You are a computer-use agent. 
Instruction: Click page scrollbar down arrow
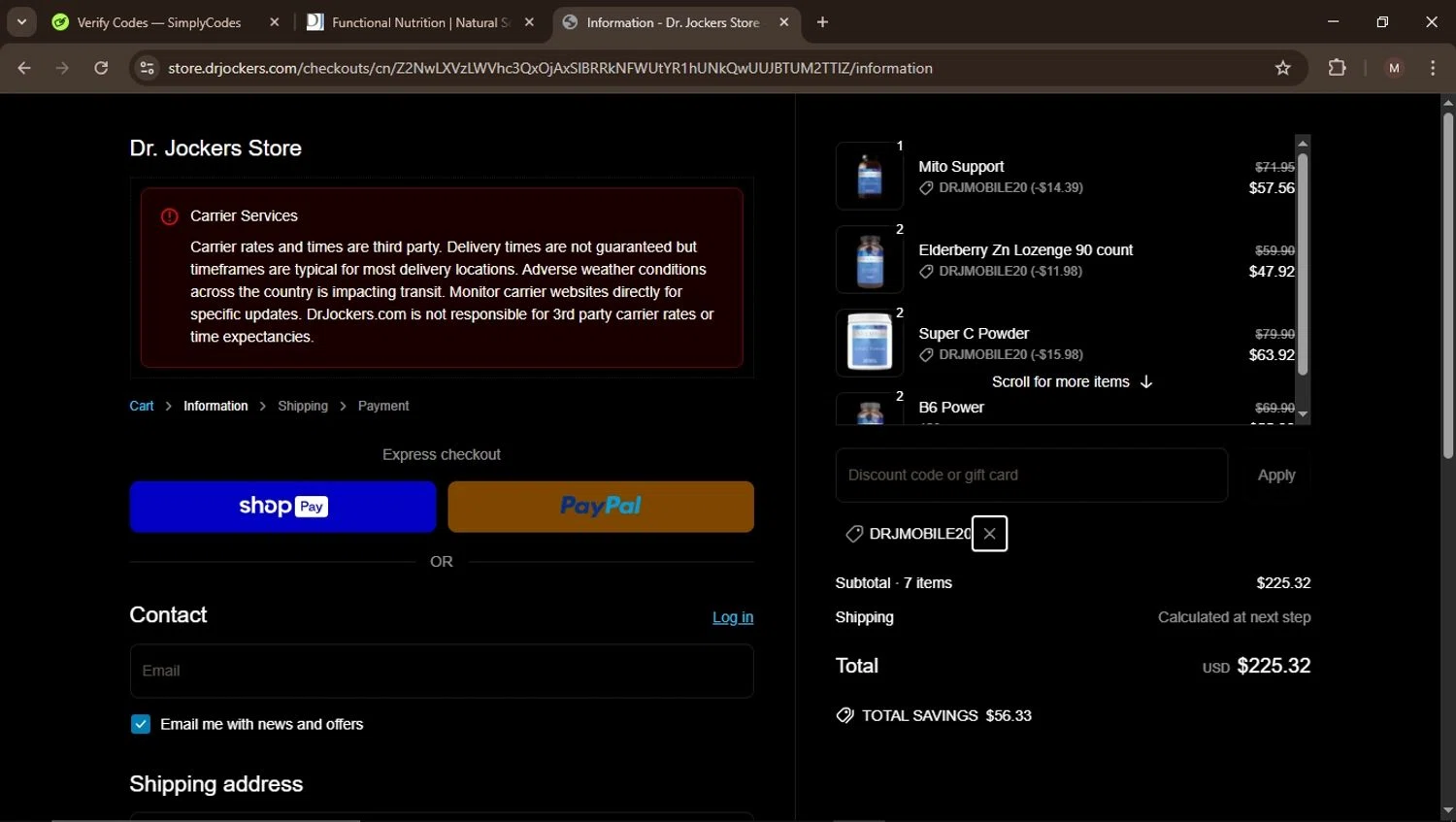pos(1447,810)
